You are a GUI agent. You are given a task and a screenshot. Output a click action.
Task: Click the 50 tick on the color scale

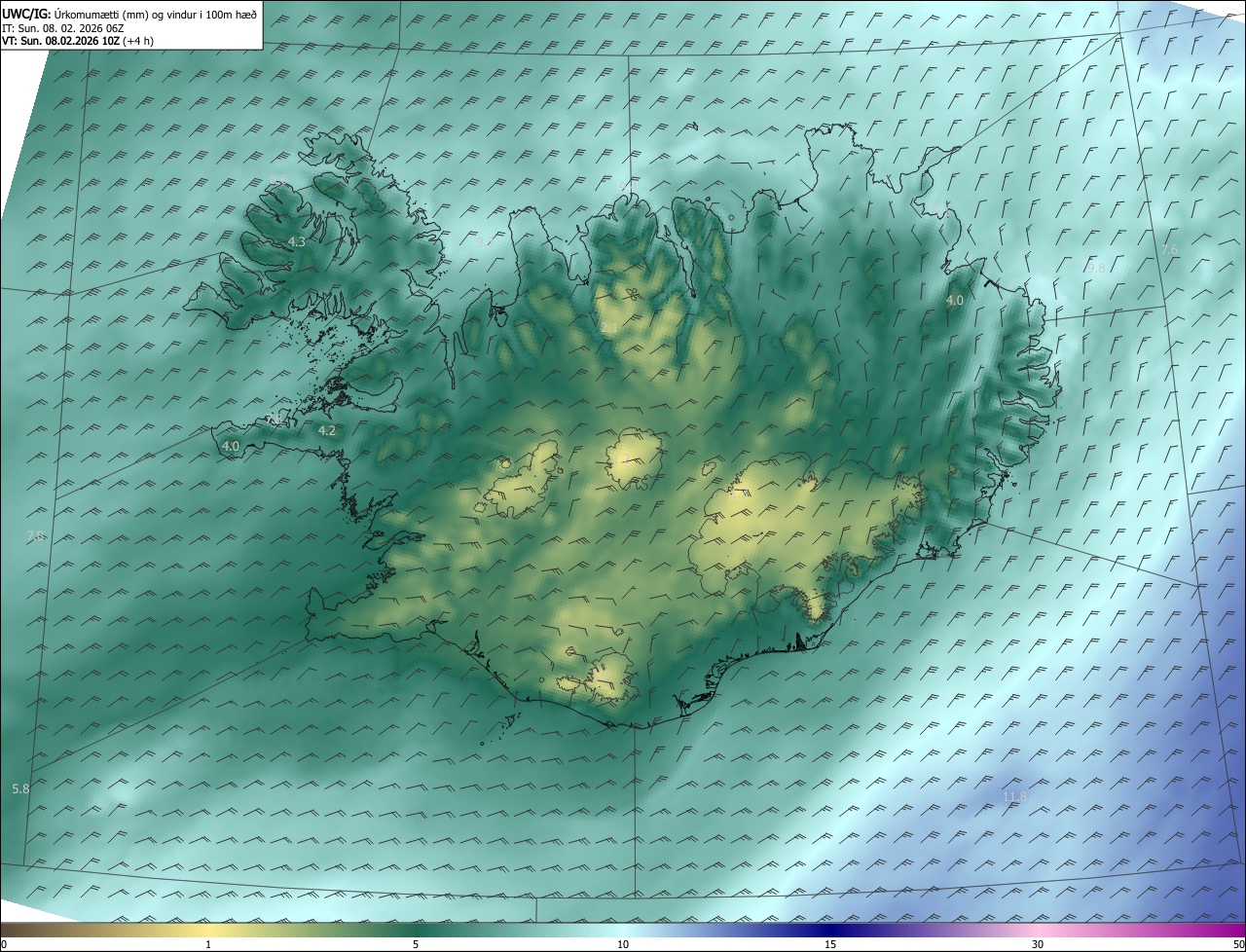(x=1238, y=944)
